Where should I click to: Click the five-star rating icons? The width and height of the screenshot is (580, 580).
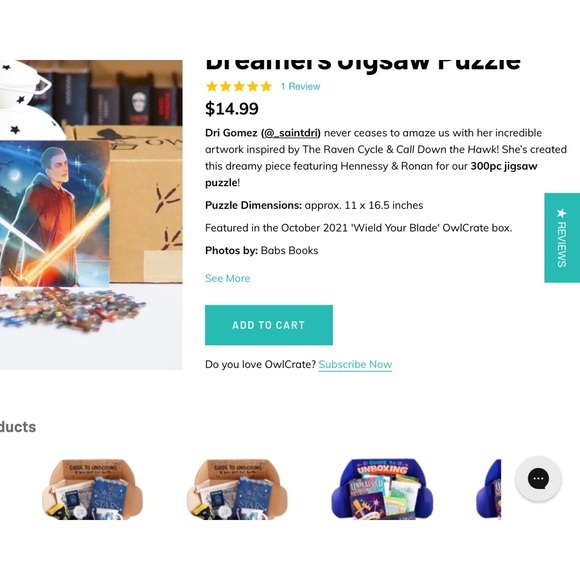click(x=239, y=86)
